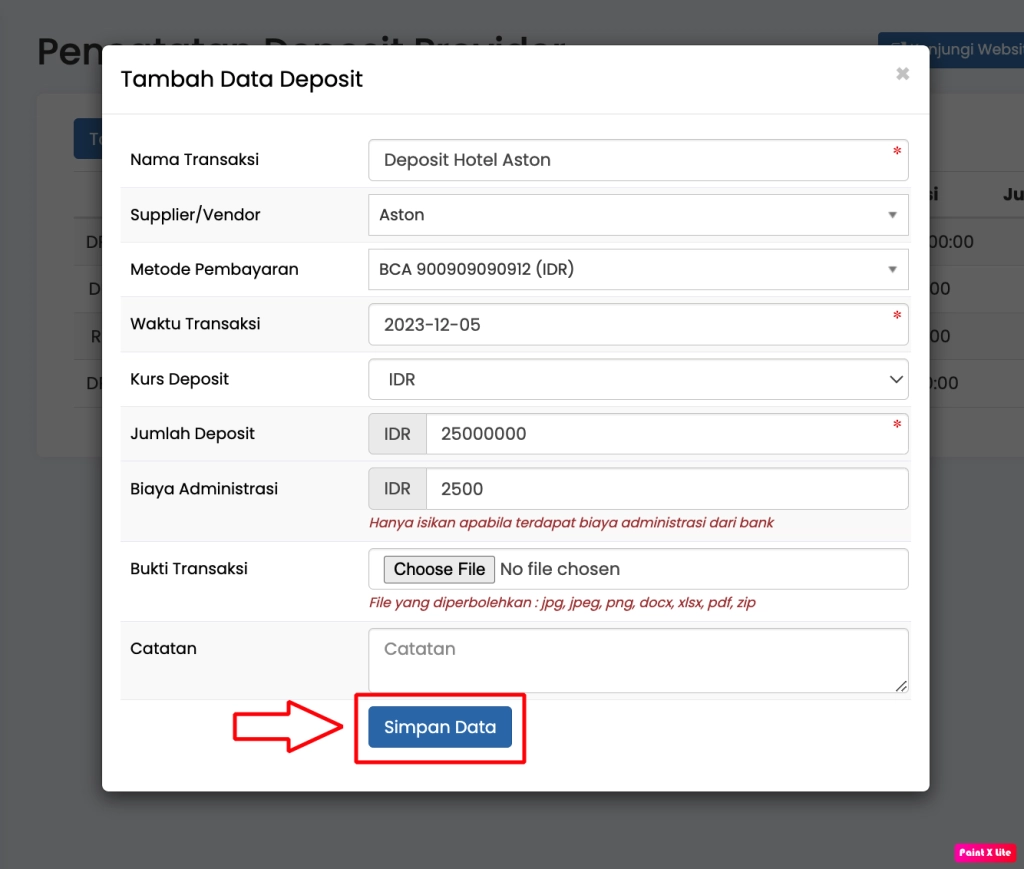Open the Kurs Deposit currency selector

click(637, 380)
